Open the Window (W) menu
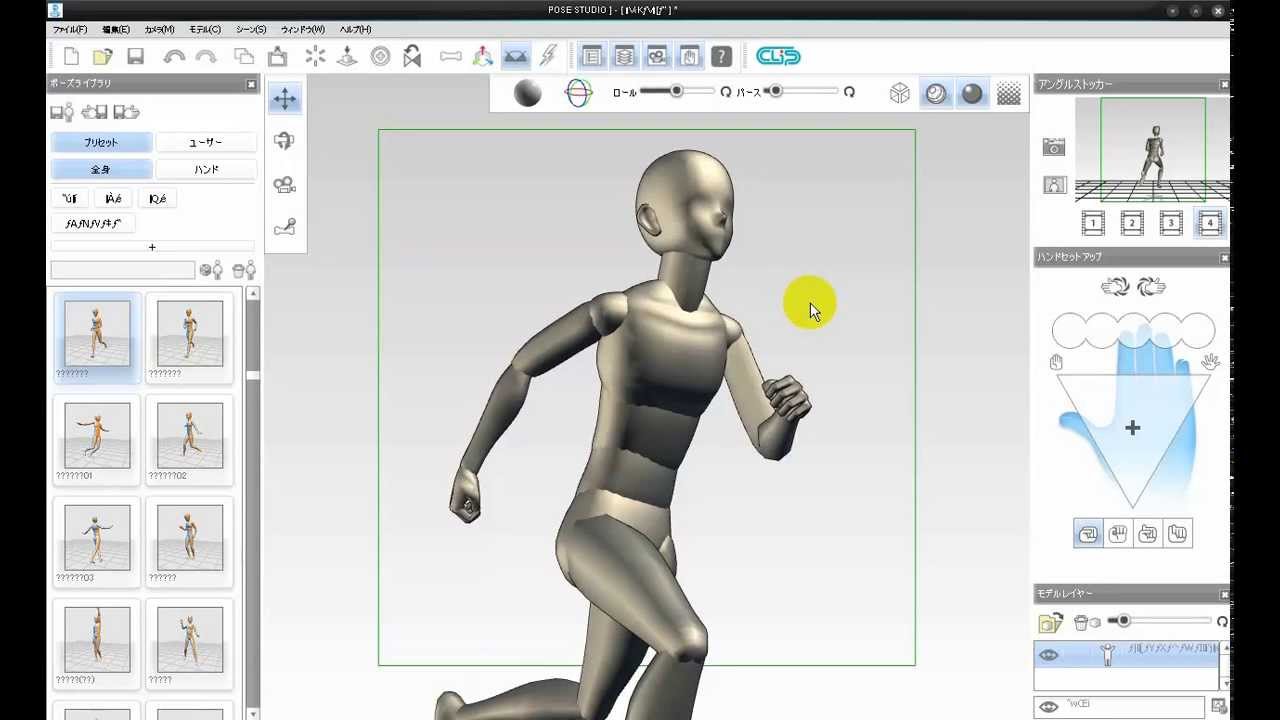1280x720 pixels. pos(303,30)
